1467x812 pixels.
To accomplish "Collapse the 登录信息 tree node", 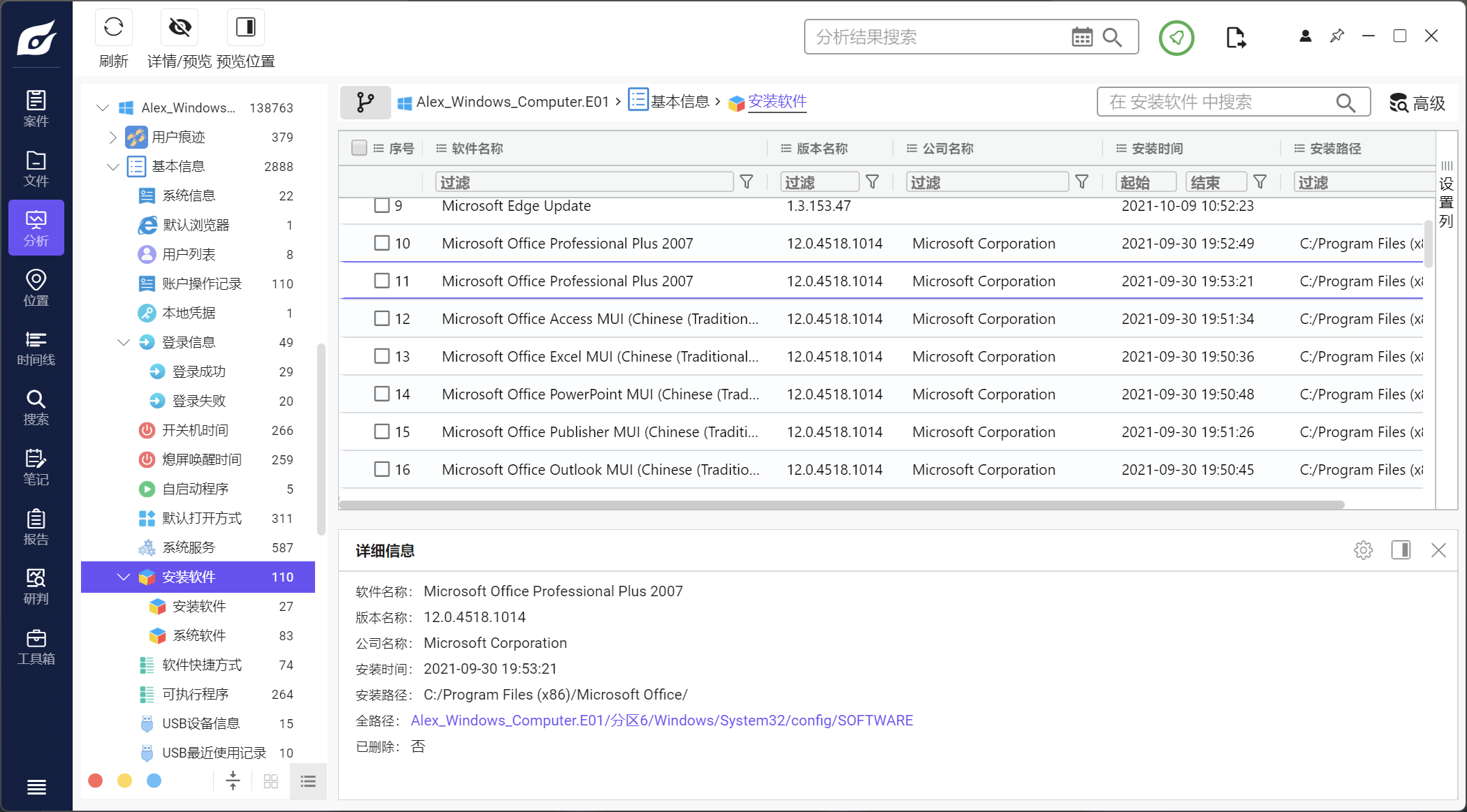I will tap(124, 342).
